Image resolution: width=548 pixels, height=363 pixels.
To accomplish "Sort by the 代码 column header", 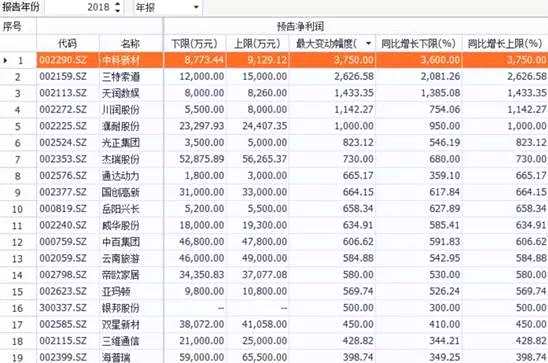I will 67,43.
